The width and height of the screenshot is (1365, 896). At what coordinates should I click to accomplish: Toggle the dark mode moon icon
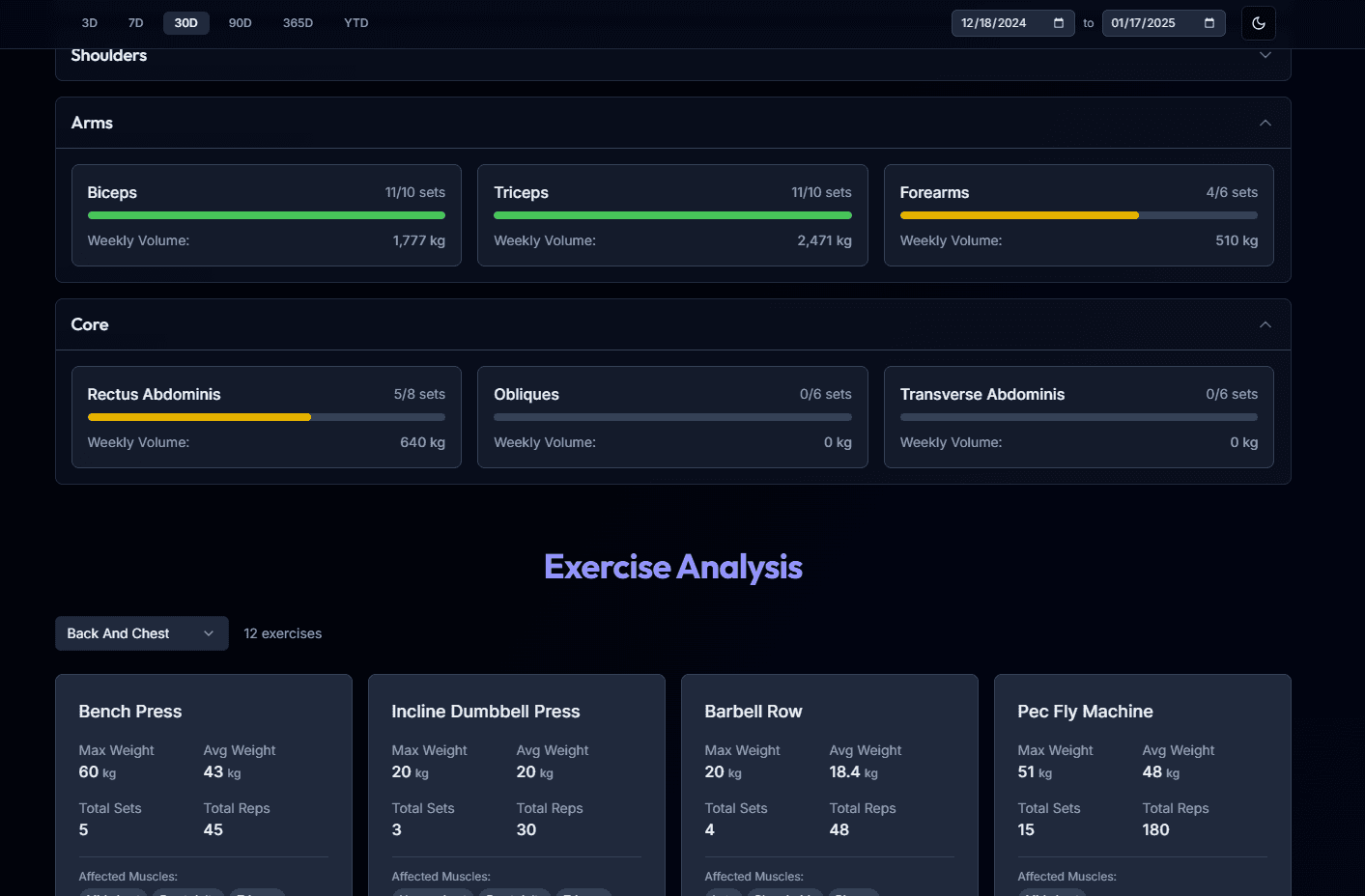[x=1258, y=22]
